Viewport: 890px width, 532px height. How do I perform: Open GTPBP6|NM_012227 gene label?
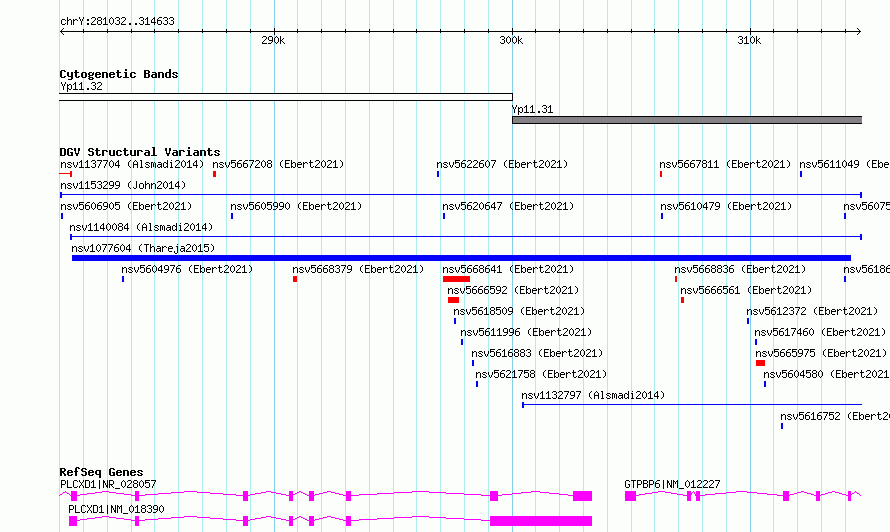[x=672, y=484]
